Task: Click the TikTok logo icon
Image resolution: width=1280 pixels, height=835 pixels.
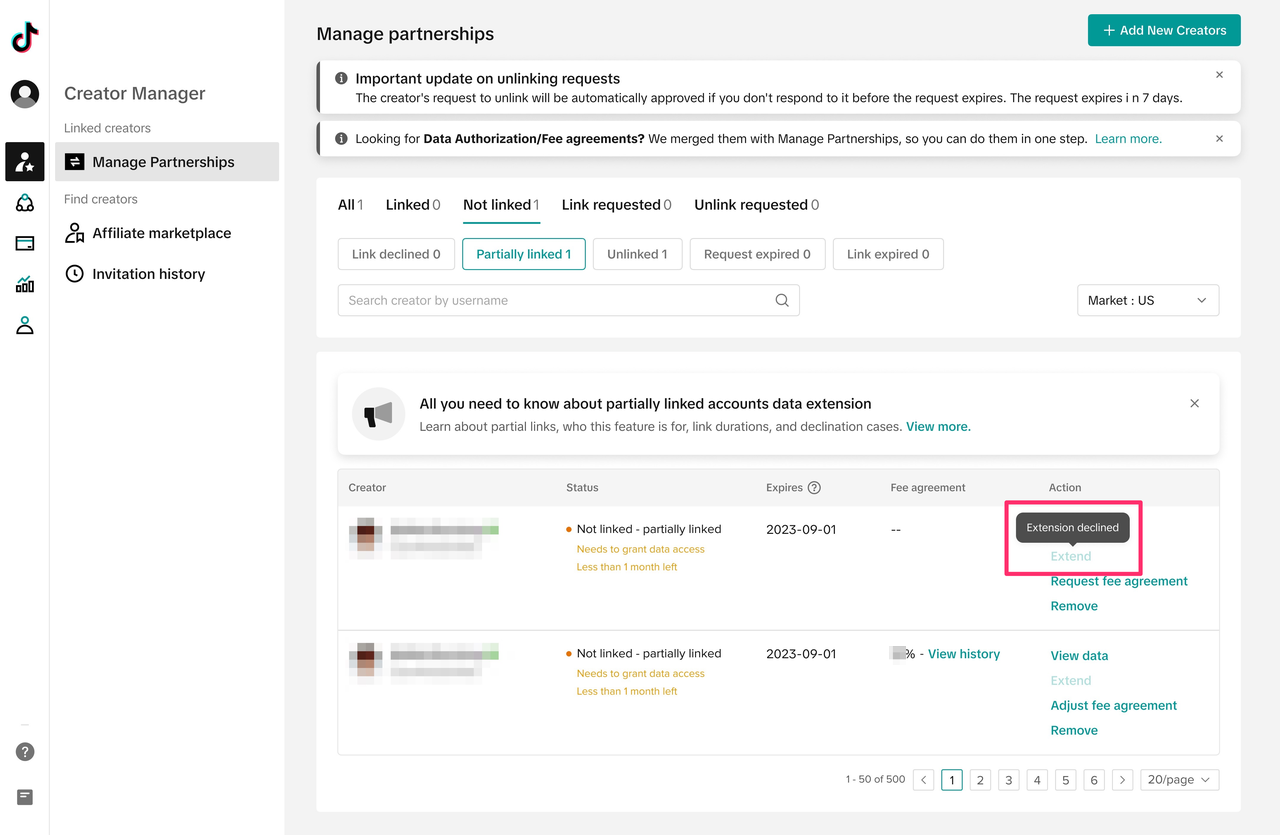Action: (25, 38)
